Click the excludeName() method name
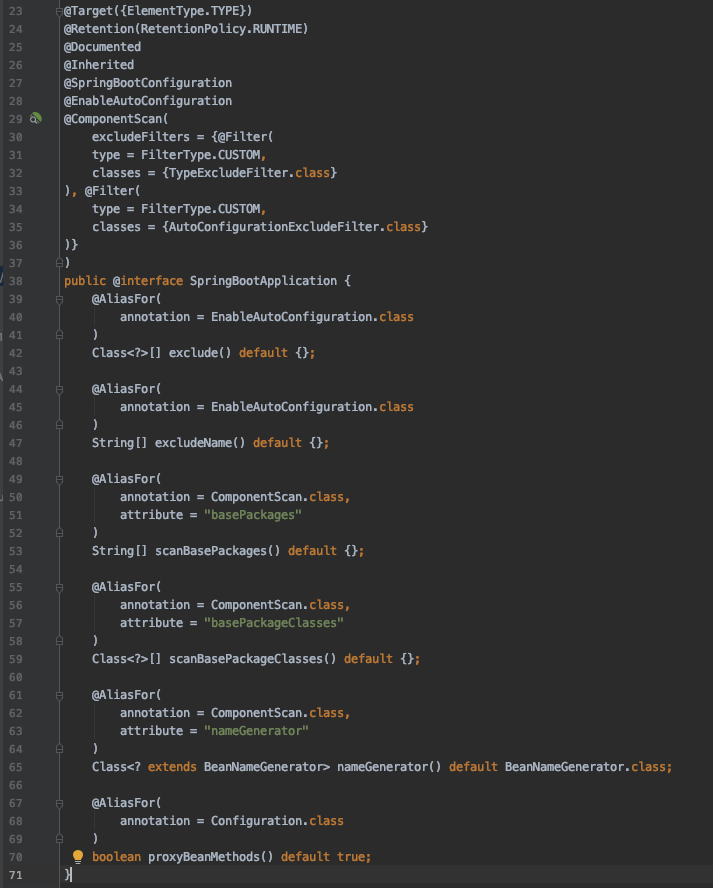The width and height of the screenshot is (713, 888). [x=200, y=443]
